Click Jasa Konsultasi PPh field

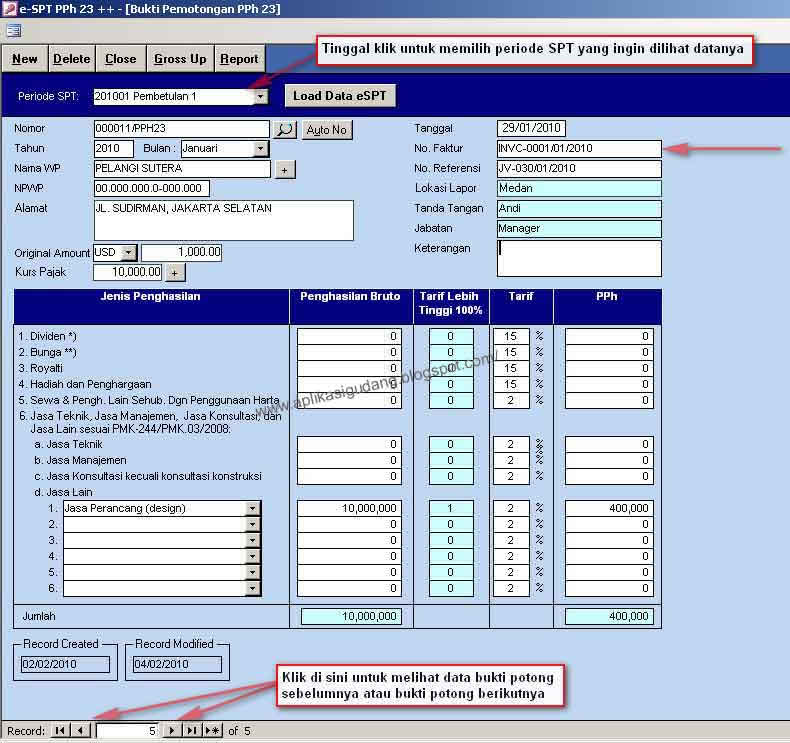tap(609, 477)
